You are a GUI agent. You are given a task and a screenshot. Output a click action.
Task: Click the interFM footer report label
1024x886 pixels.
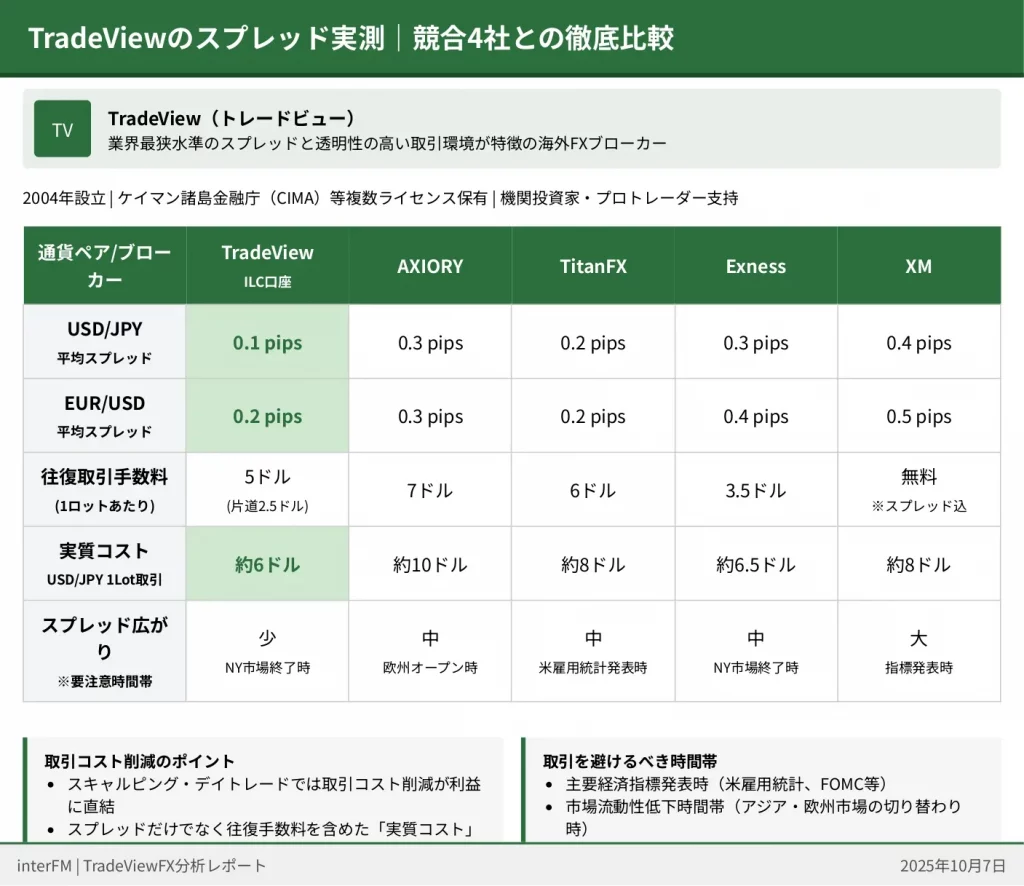[x=142, y=865]
